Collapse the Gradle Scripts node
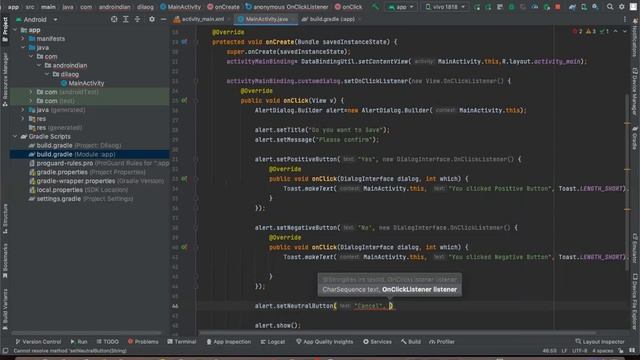 15,137
